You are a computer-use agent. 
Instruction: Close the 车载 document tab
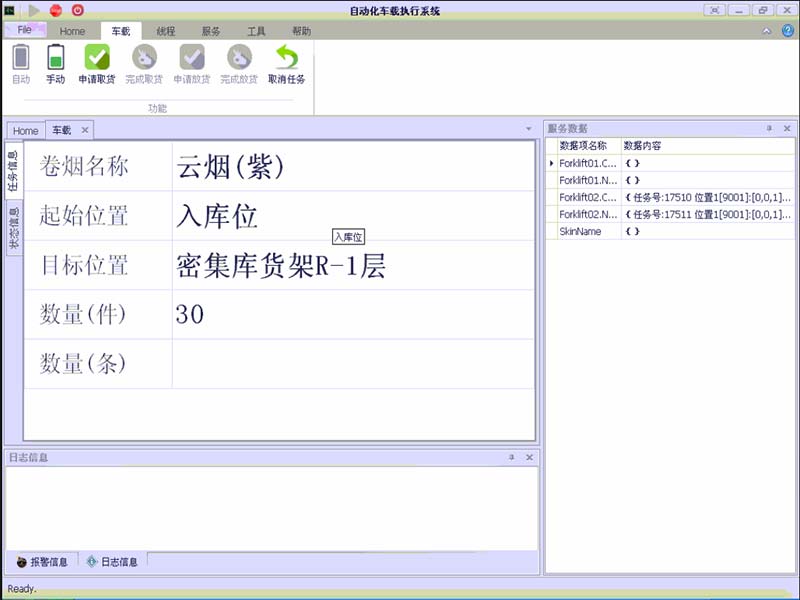tap(85, 130)
